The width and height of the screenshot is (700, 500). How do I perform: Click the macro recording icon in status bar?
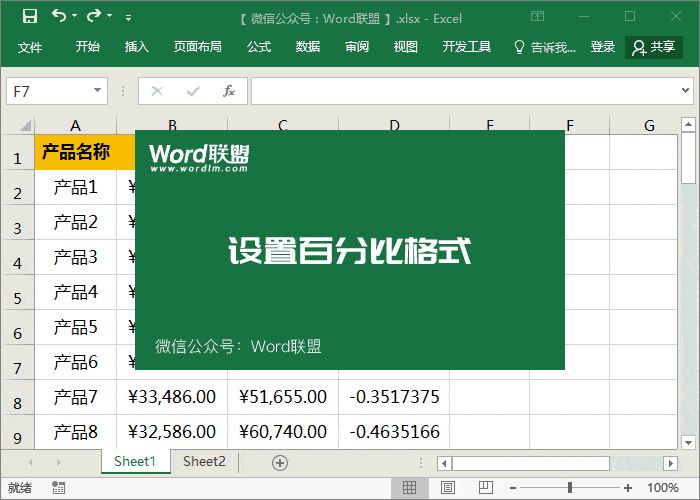point(59,488)
